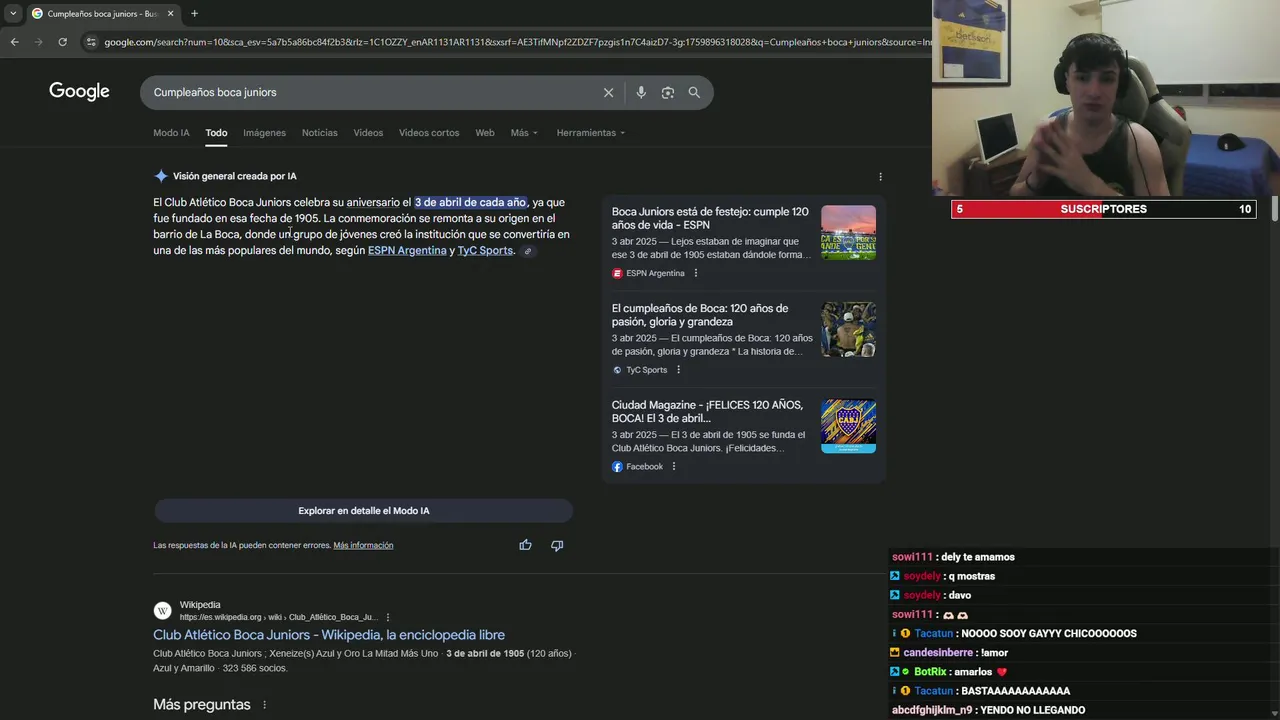The image size is (1280, 720).
Task: Open the TyC Sports source options dots
Action: [678, 370]
